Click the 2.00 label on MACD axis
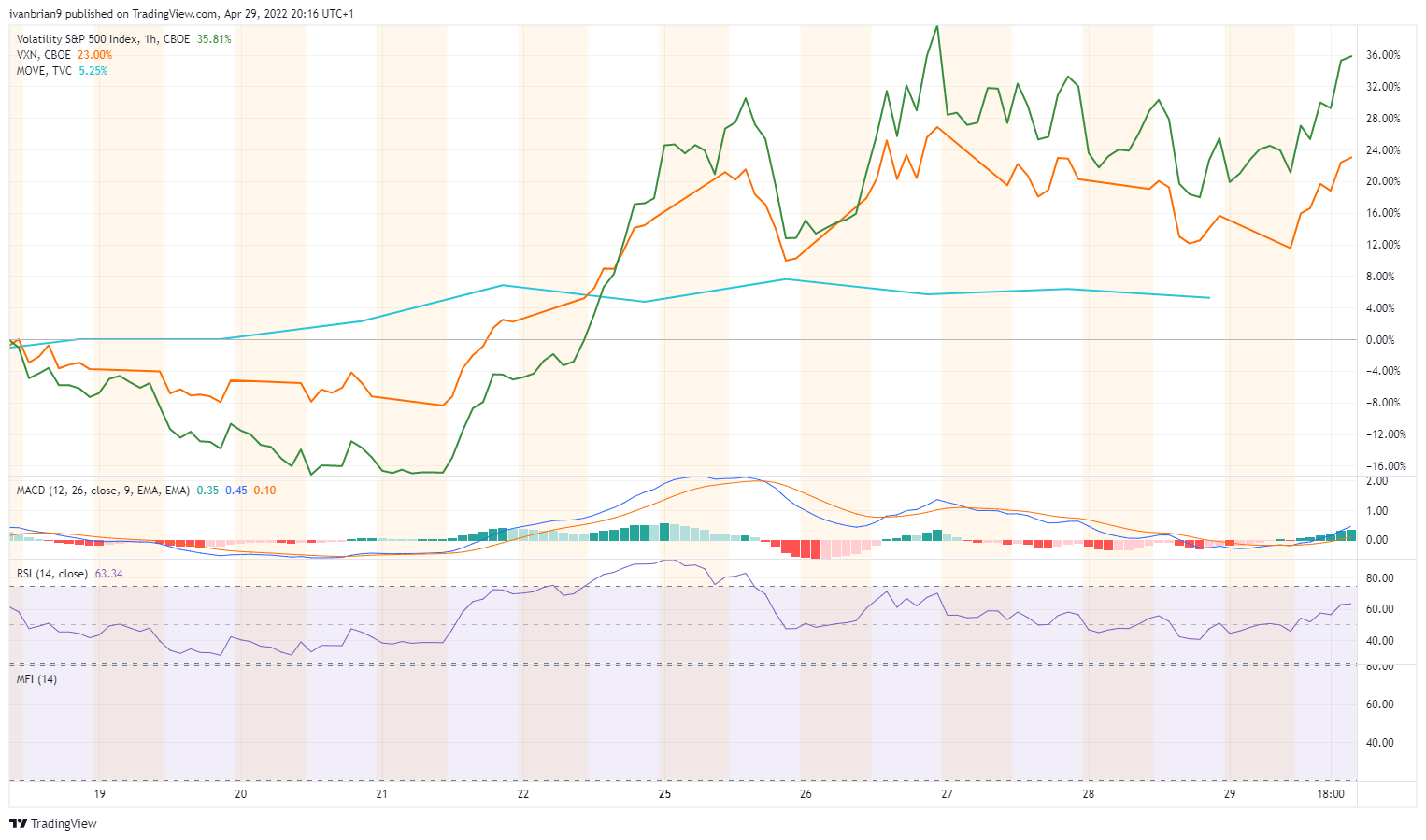Screen dimensions: 1426x840 click(x=1376, y=481)
